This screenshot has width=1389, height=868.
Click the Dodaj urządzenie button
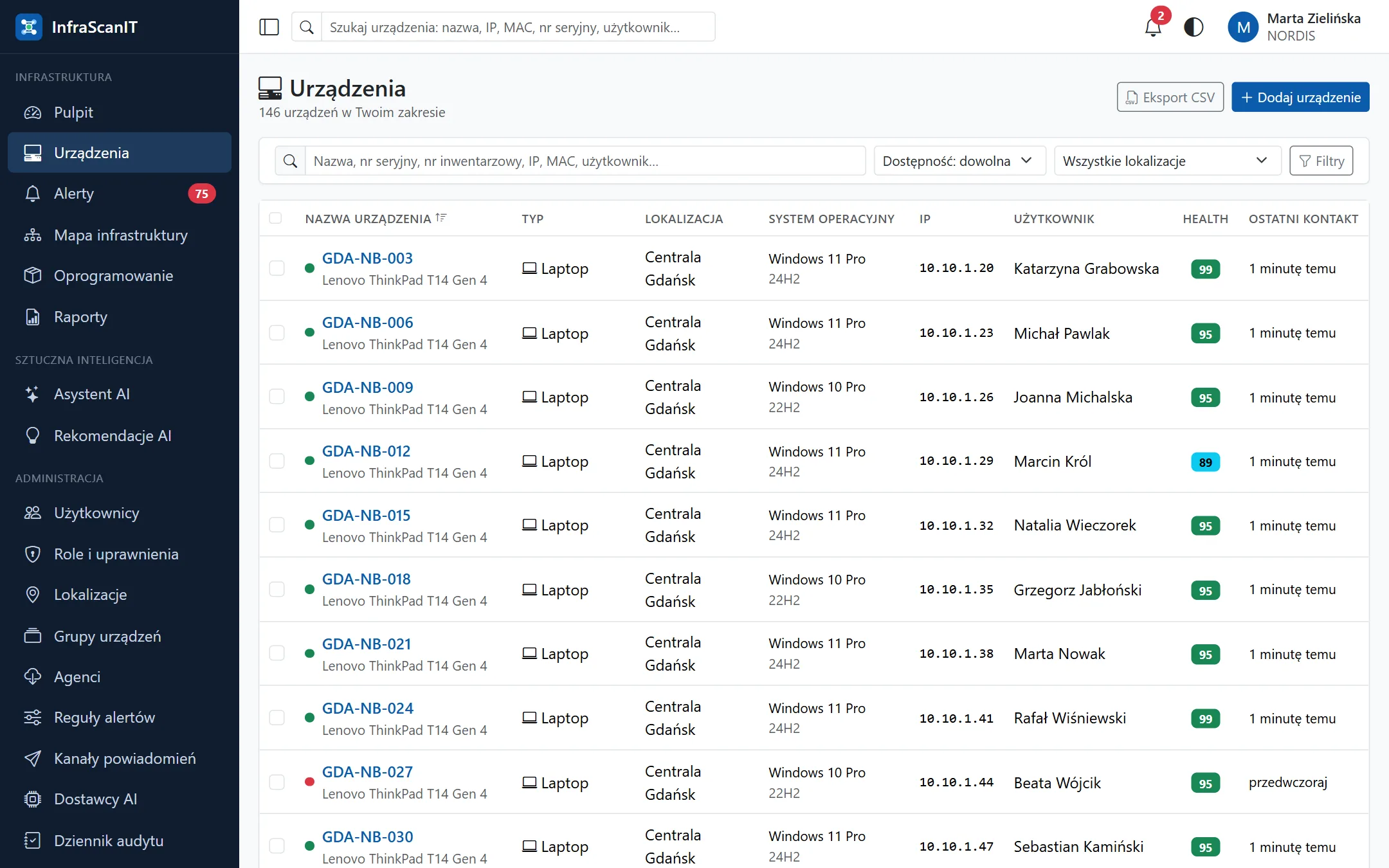pyautogui.click(x=1300, y=97)
